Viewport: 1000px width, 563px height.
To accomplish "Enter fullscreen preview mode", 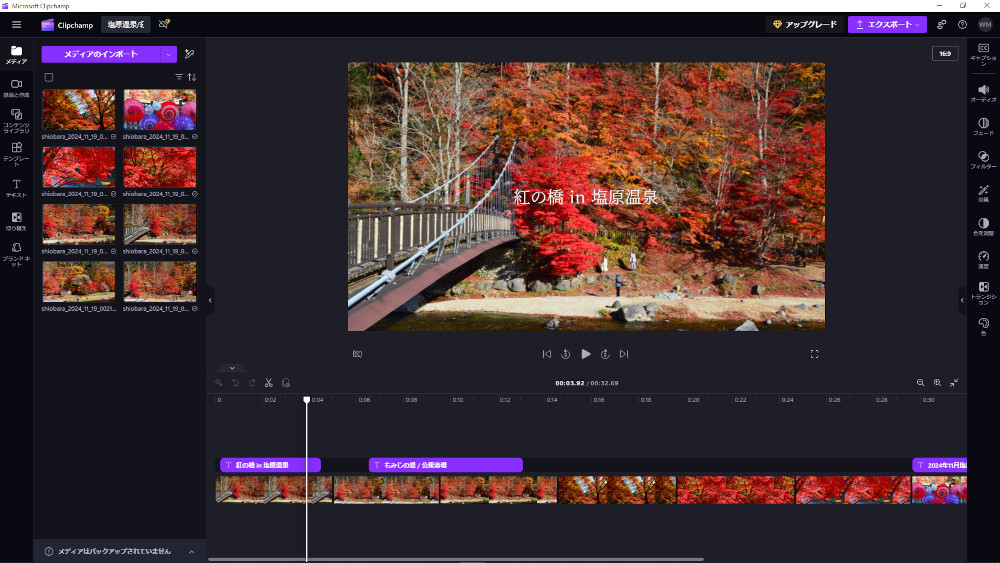I will (x=814, y=354).
